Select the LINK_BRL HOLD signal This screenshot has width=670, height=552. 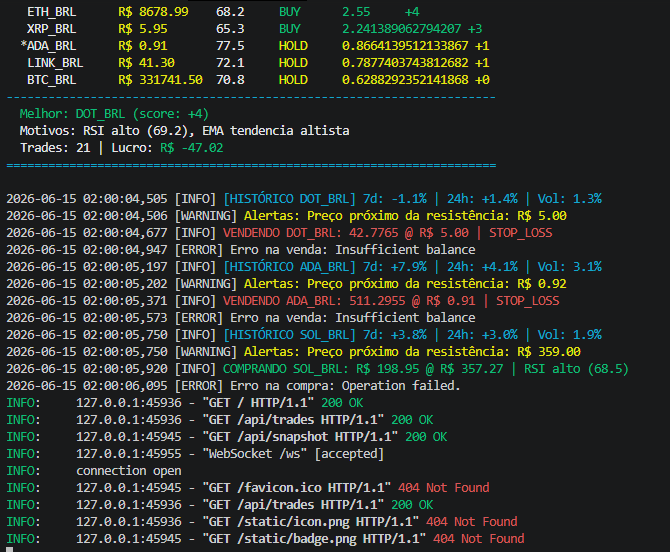point(293,63)
